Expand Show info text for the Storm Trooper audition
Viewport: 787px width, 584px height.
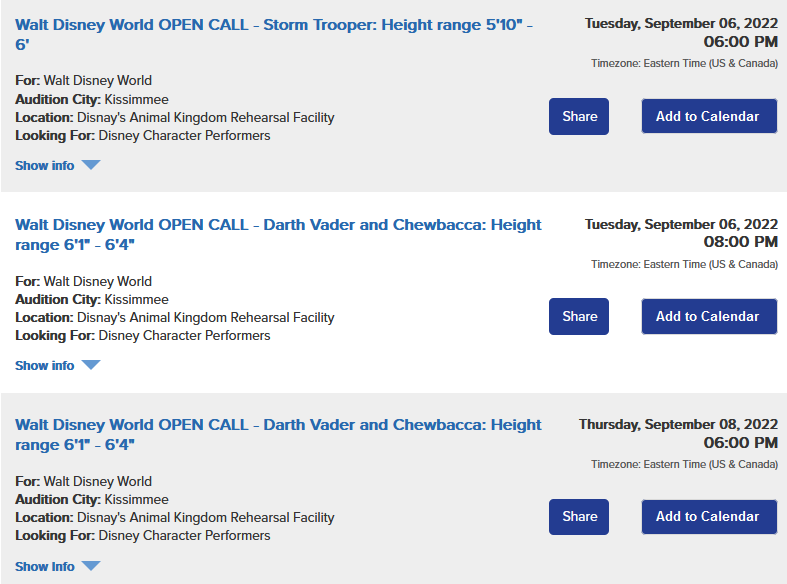click(x=45, y=166)
